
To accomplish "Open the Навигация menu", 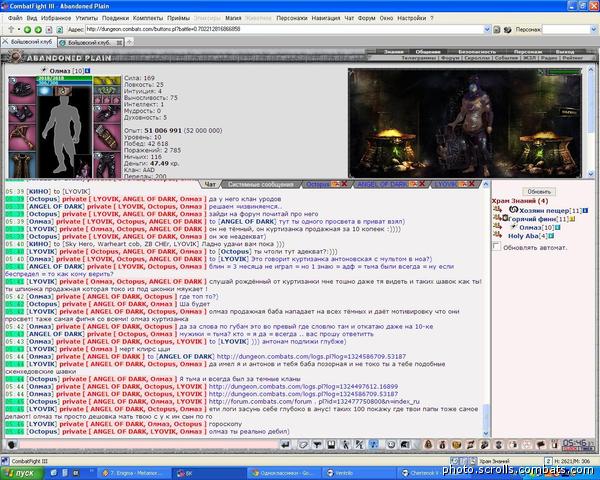I will [x=326, y=18].
